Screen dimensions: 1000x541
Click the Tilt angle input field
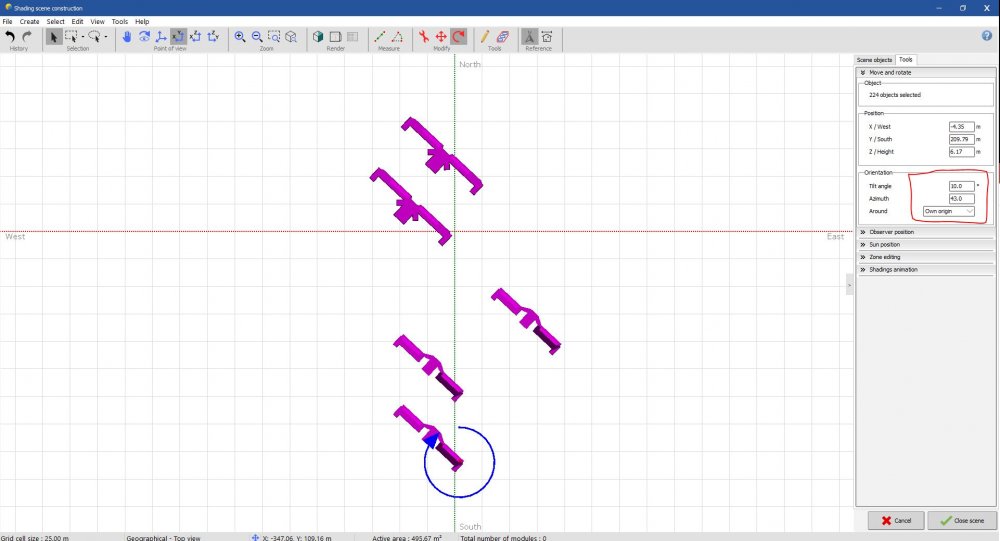point(960,186)
